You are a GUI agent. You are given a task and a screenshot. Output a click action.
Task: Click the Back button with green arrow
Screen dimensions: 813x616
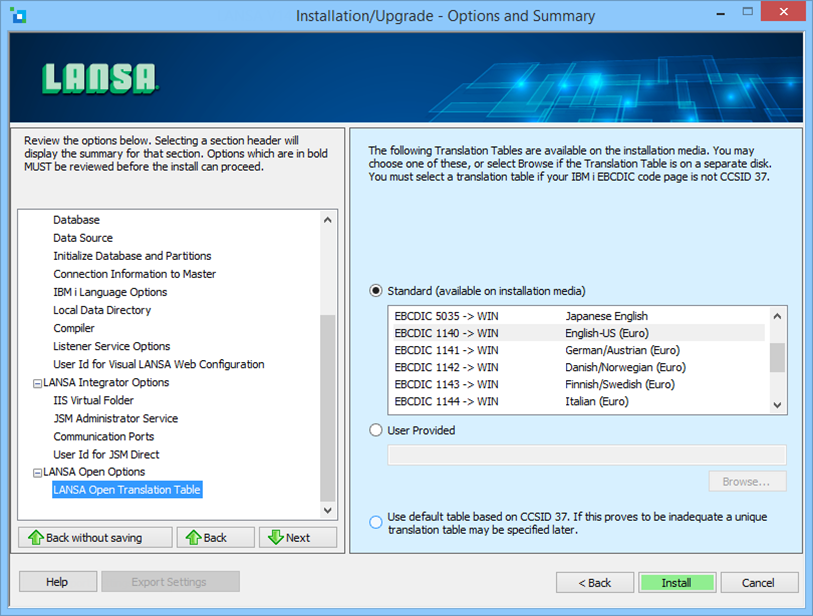point(216,538)
